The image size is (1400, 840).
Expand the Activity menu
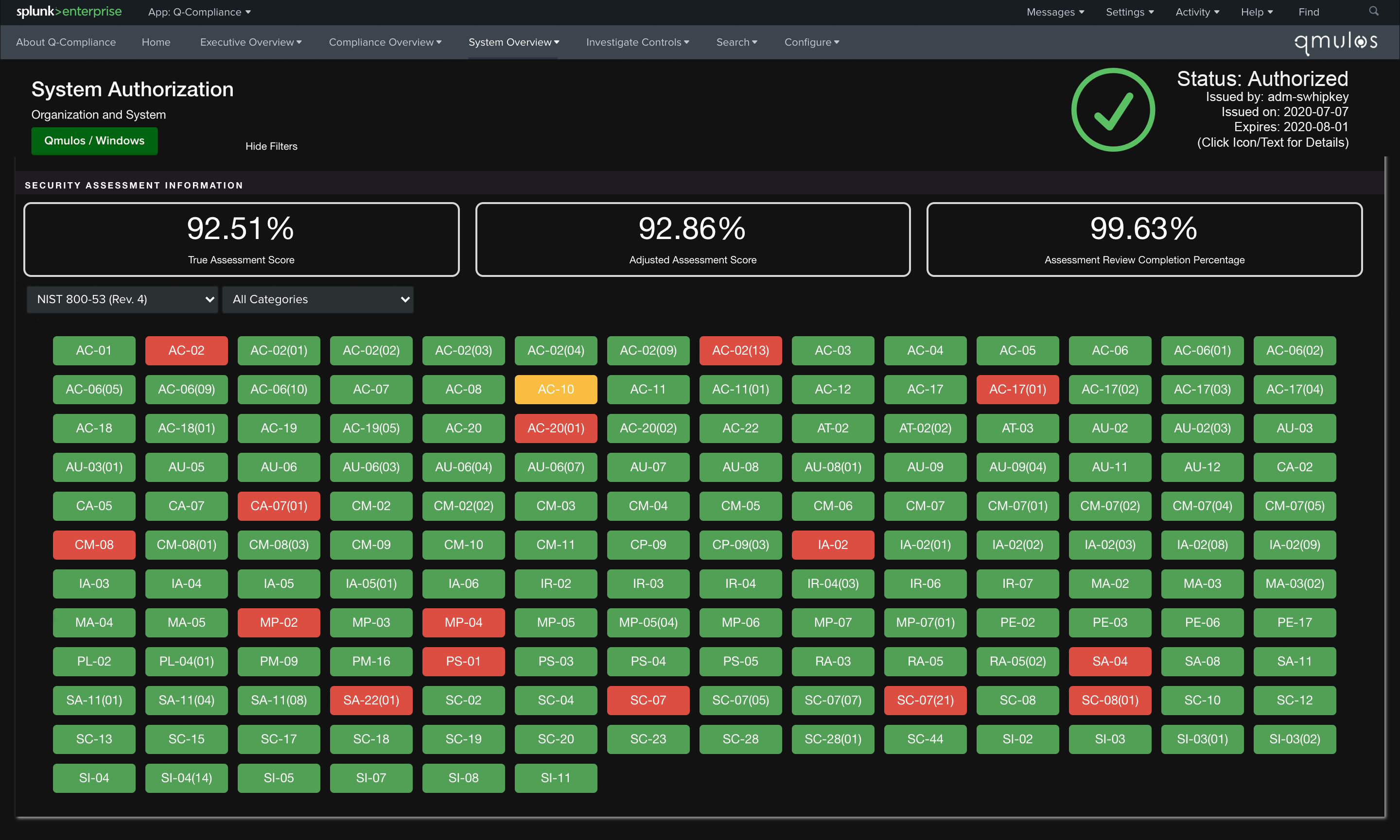coord(1197,12)
